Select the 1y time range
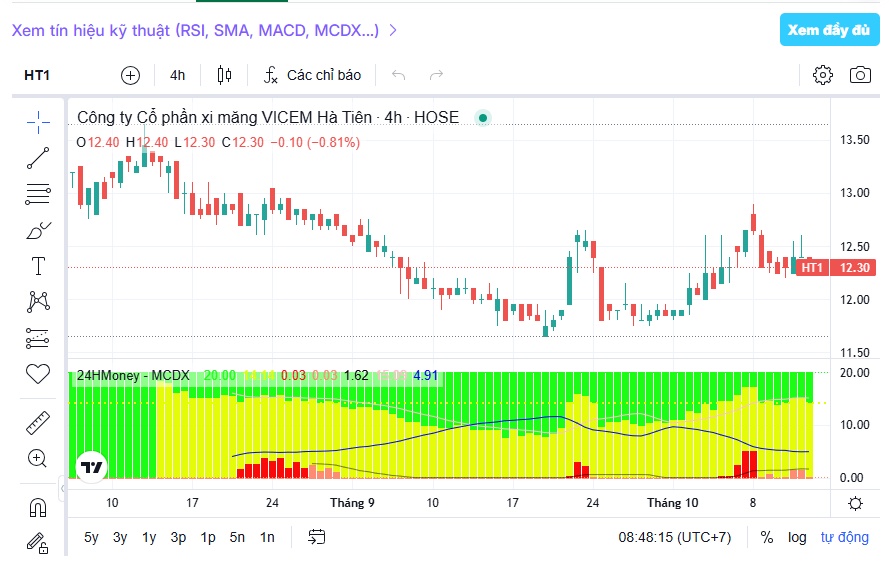 (x=149, y=537)
